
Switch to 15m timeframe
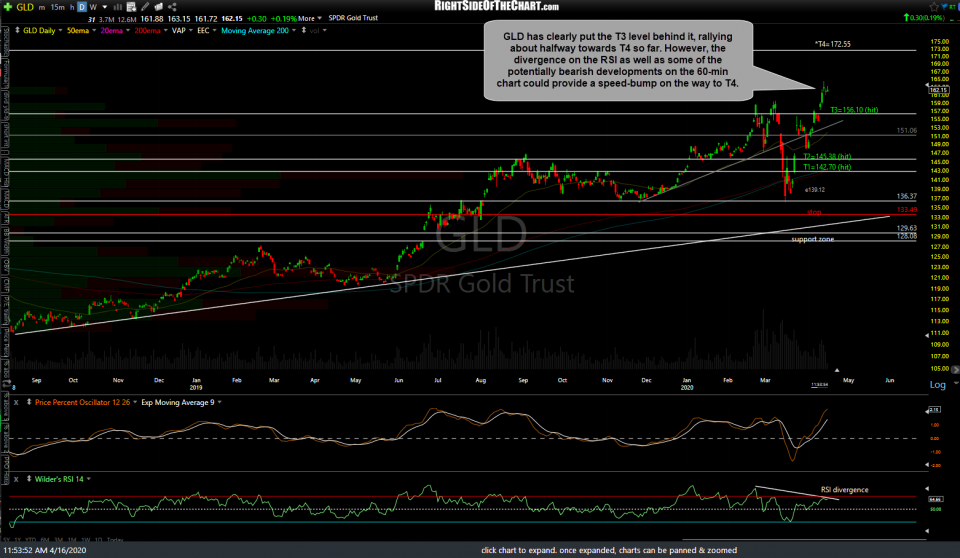[58, 7]
